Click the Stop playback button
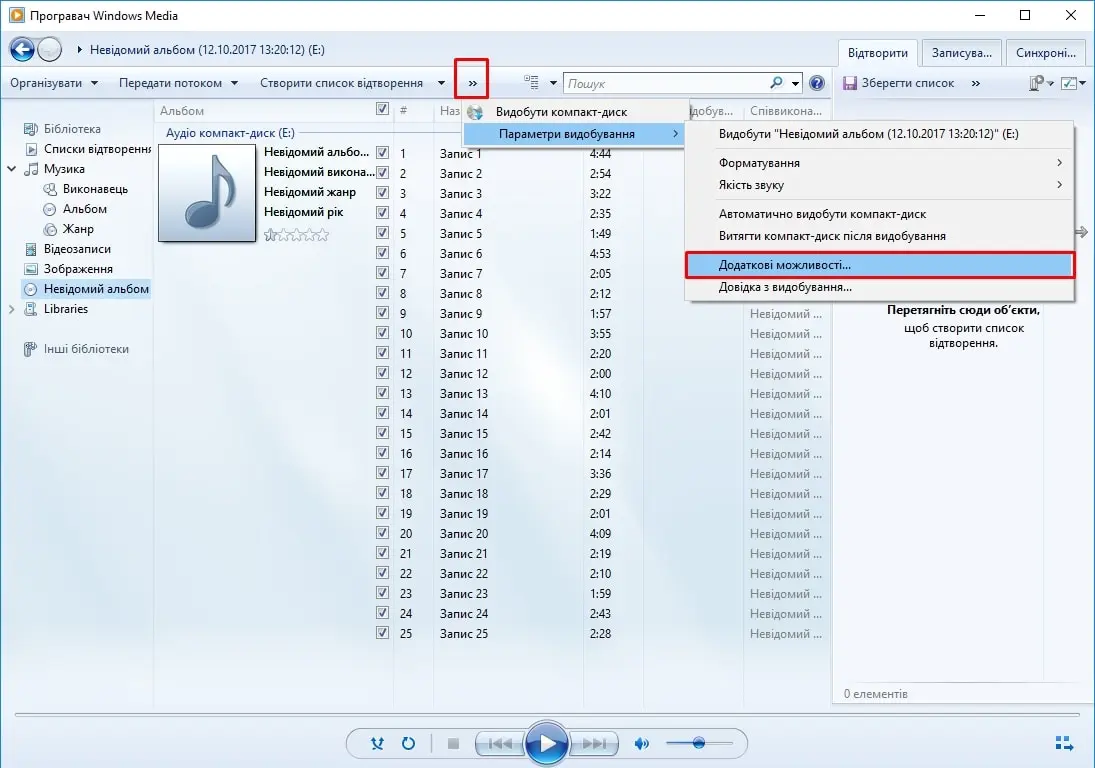 click(x=453, y=744)
